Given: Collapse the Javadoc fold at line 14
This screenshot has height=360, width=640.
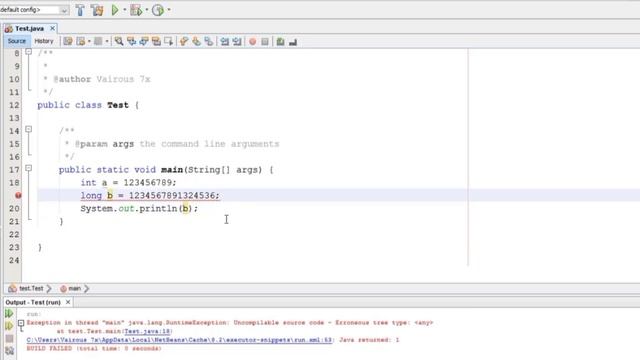Looking at the screenshot, I should (28, 129).
